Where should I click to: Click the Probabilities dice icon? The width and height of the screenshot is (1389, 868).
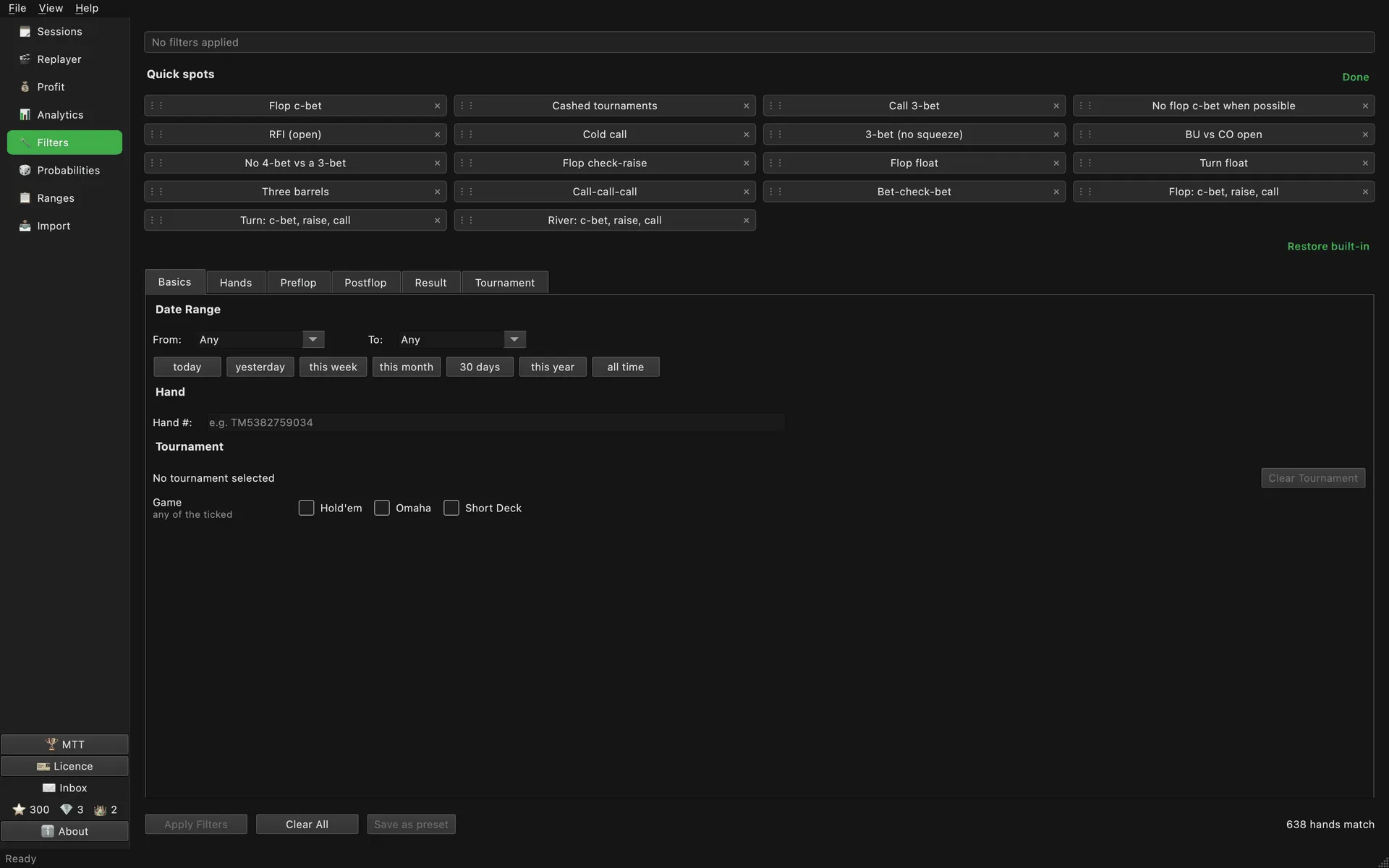[25, 171]
